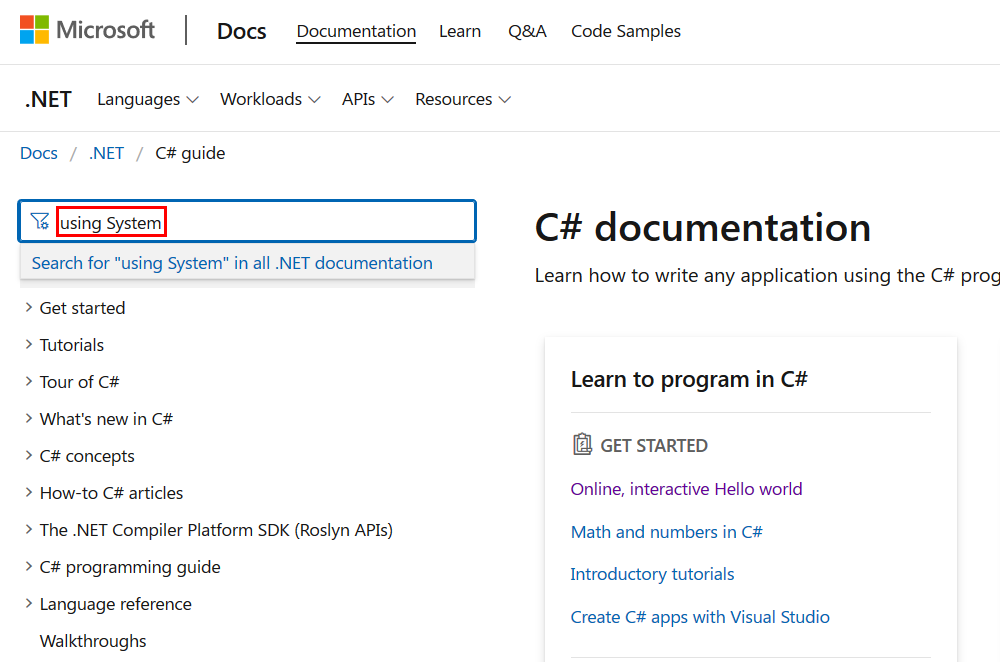
Task: Go to .NET breadcrumb link
Action: point(107,153)
